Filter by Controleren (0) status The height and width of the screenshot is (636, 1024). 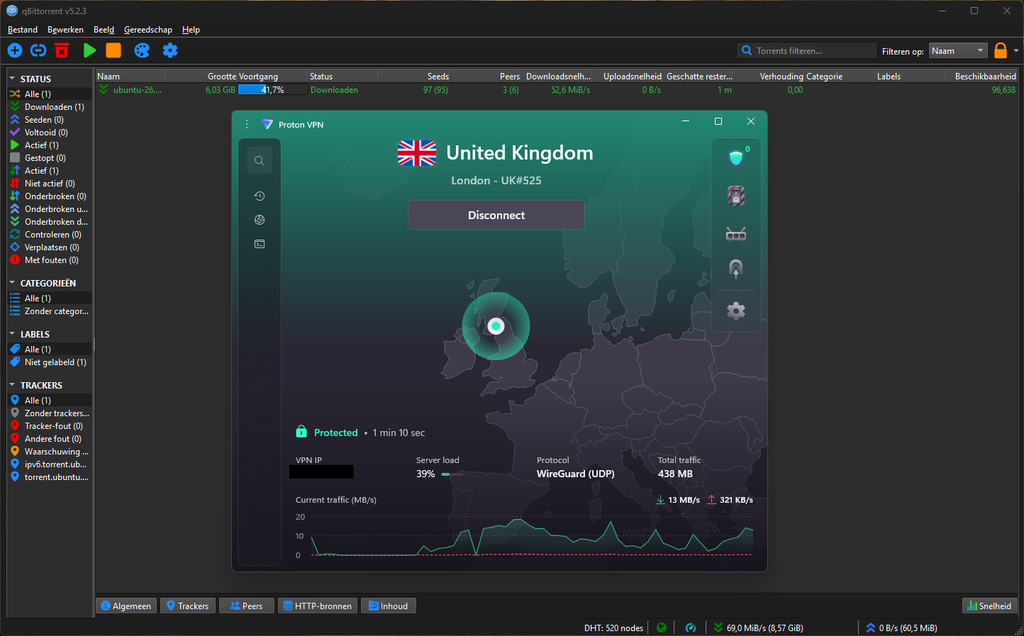click(50, 234)
